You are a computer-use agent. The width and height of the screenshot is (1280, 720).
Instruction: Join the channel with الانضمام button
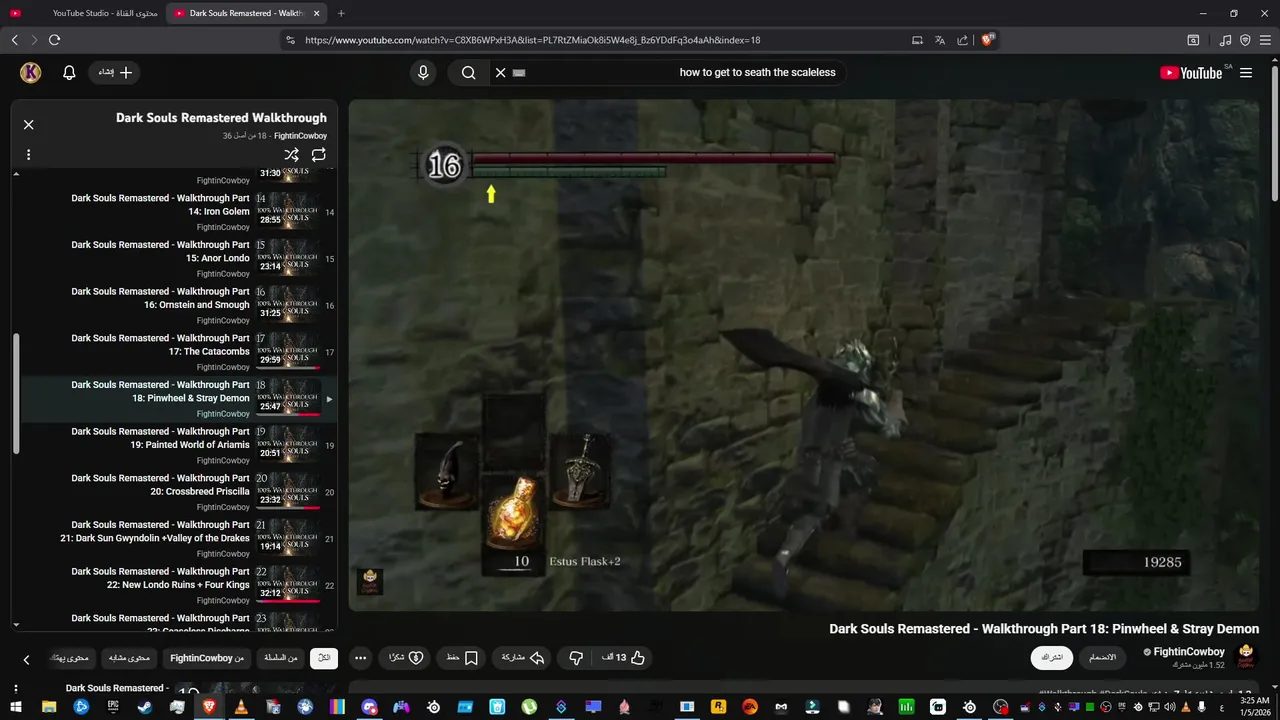[x=1102, y=658]
